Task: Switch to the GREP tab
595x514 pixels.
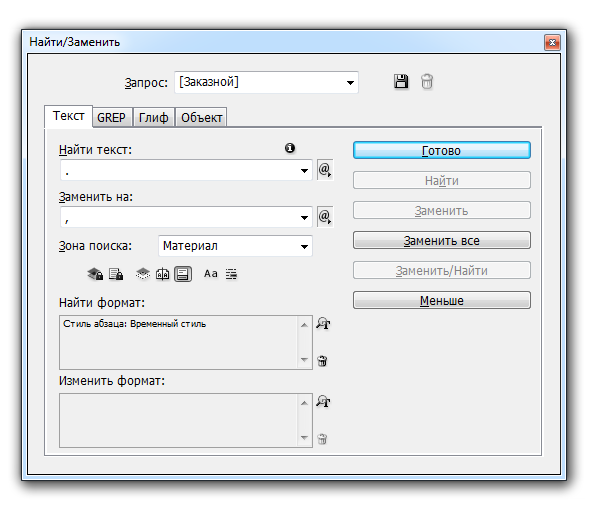Action: point(111,118)
